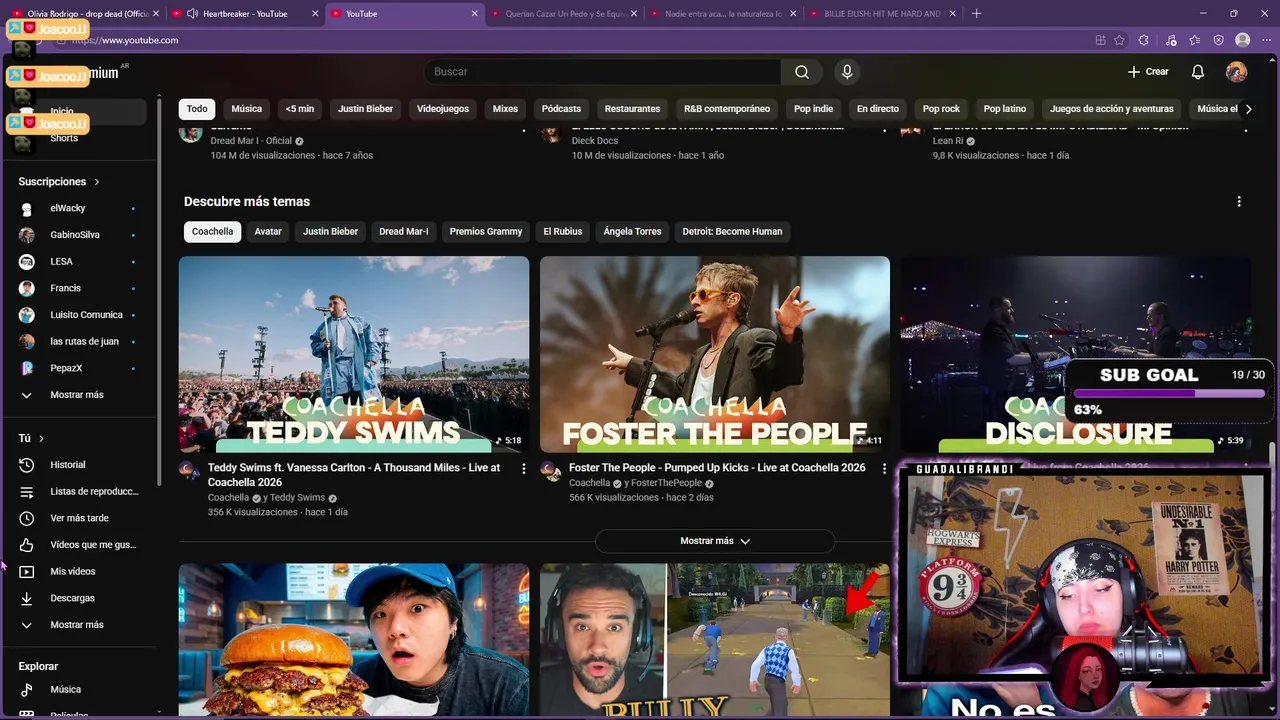Click Mostrar más below Coachella videos
Viewport: 1280px width, 720px height.
pos(714,541)
